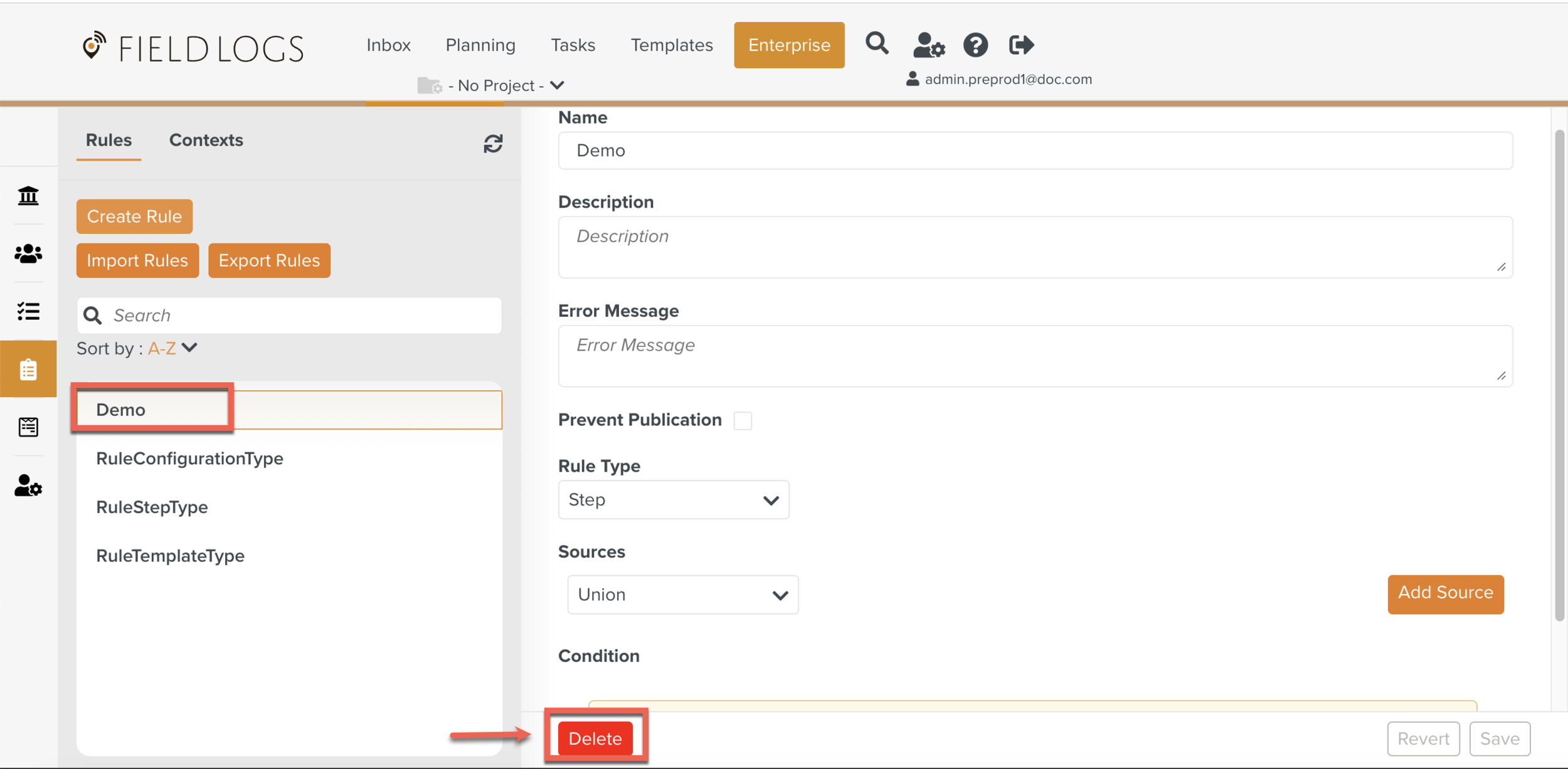
Task: Click the vertical scrollbar of the form
Action: pos(1559,376)
